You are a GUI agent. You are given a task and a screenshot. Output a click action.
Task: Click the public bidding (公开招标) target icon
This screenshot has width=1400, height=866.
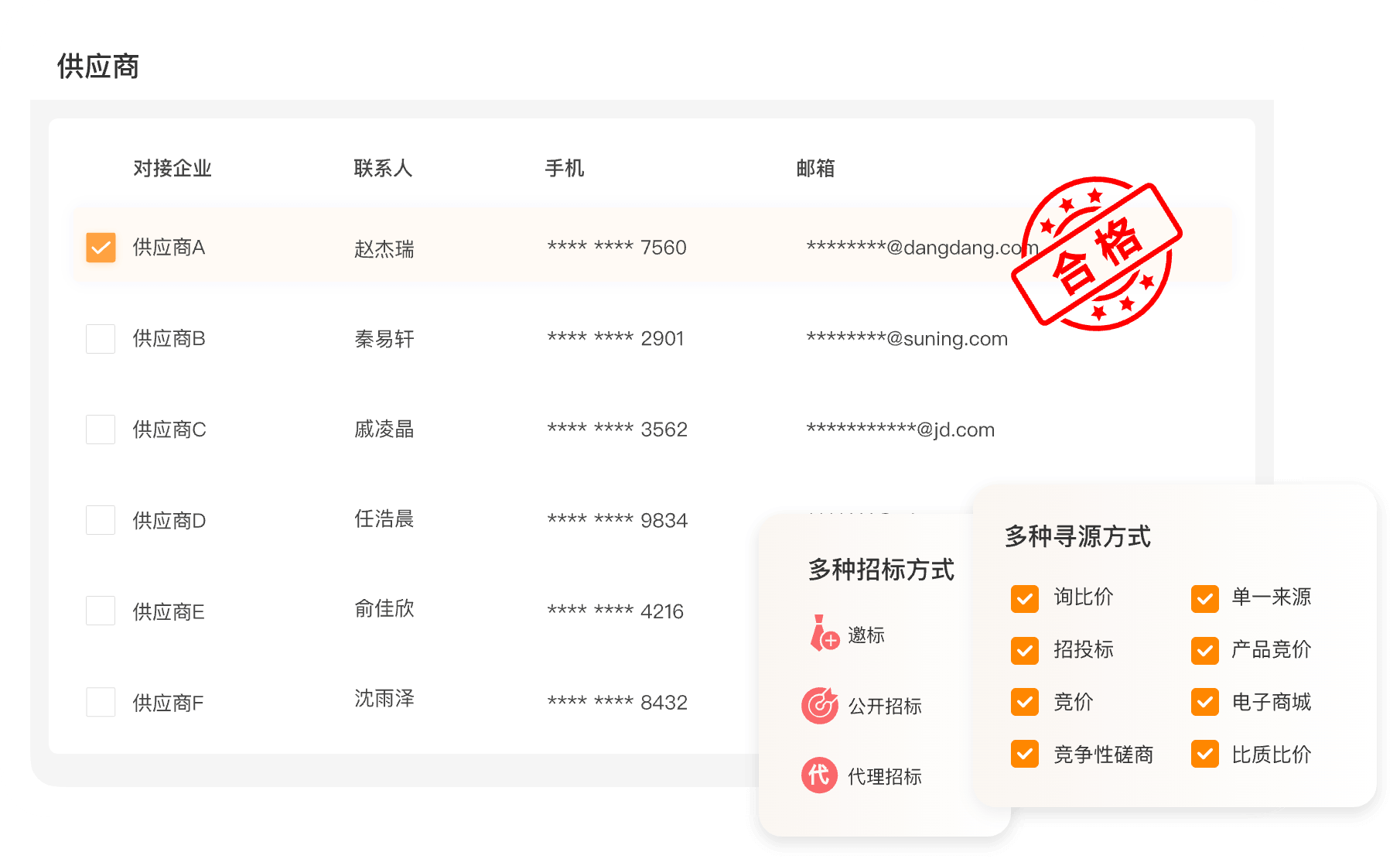[x=819, y=705]
